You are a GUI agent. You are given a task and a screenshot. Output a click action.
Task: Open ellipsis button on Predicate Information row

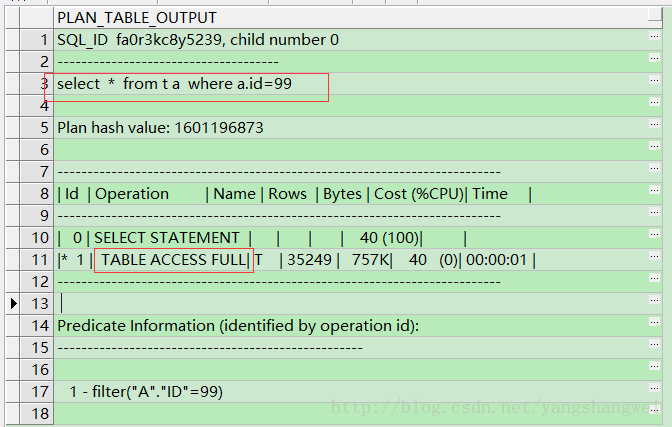[x=652, y=325]
